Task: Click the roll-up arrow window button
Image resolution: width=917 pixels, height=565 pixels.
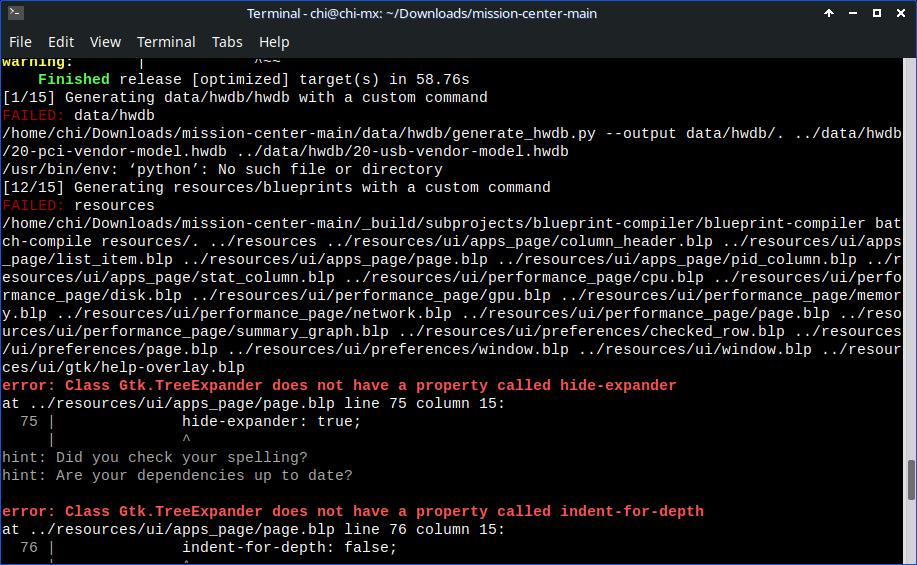Action: (830, 14)
